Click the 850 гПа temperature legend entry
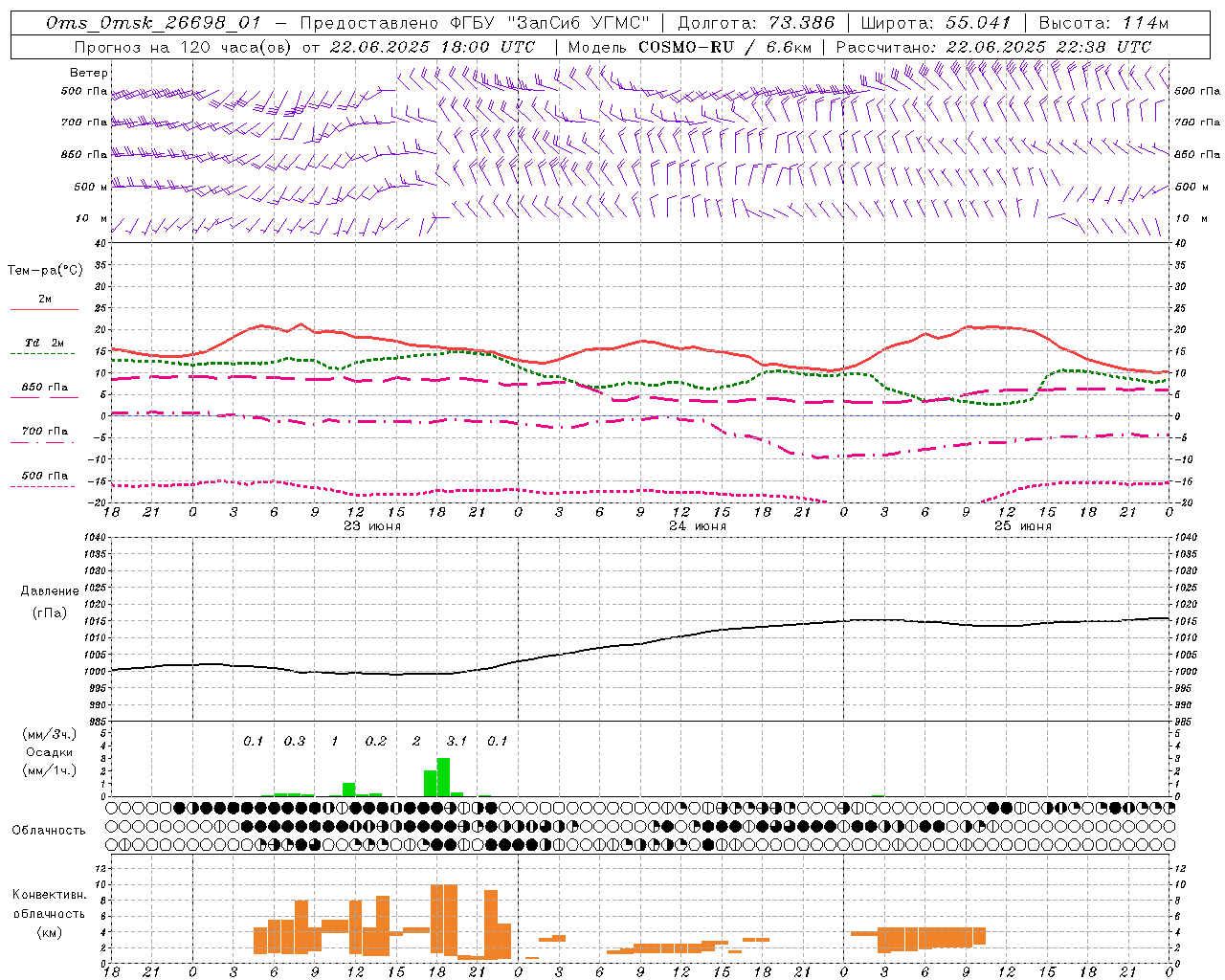The width and height of the screenshot is (1225, 980). click(45, 388)
